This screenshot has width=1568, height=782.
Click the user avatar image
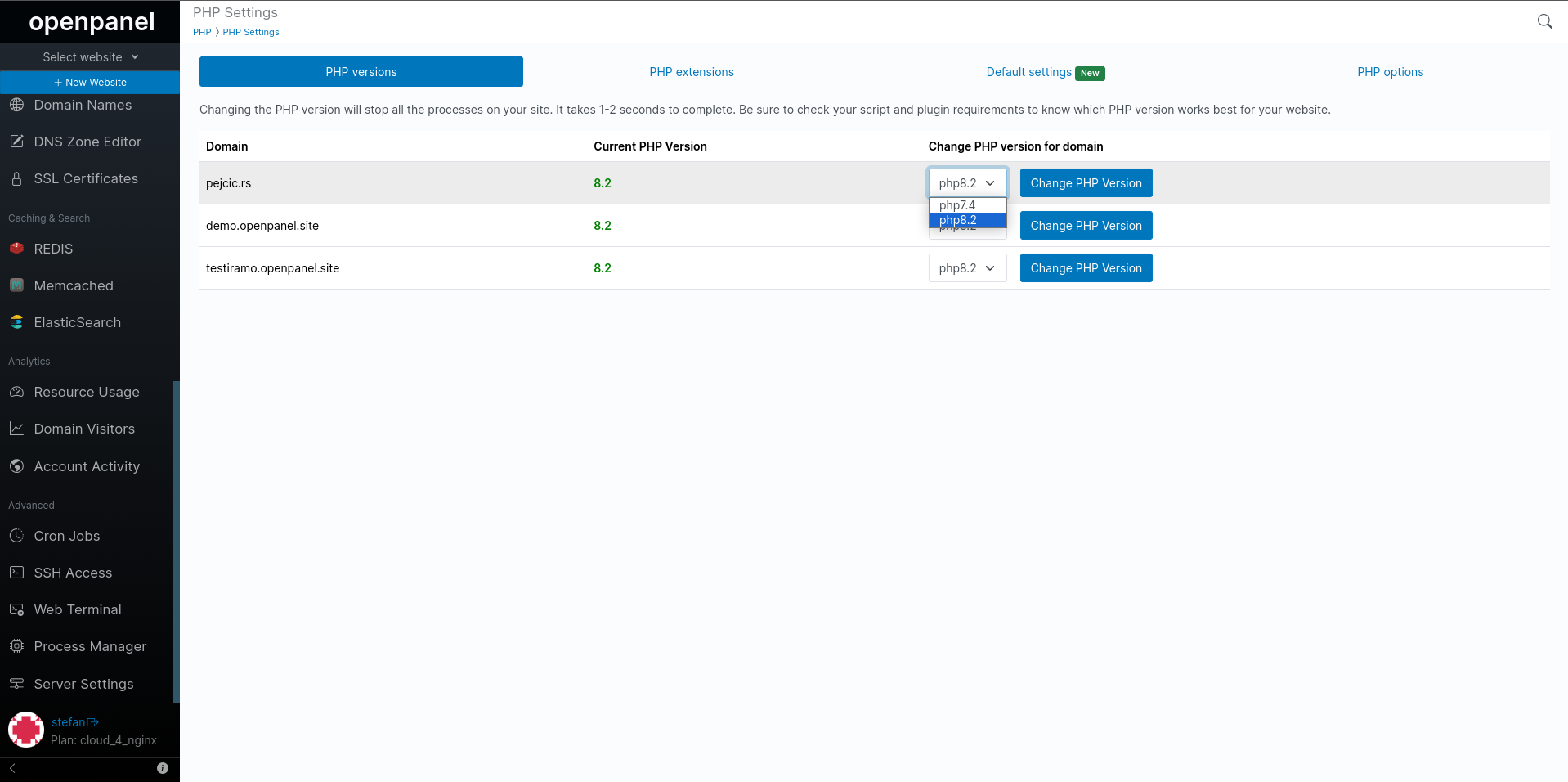coord(26,730)
